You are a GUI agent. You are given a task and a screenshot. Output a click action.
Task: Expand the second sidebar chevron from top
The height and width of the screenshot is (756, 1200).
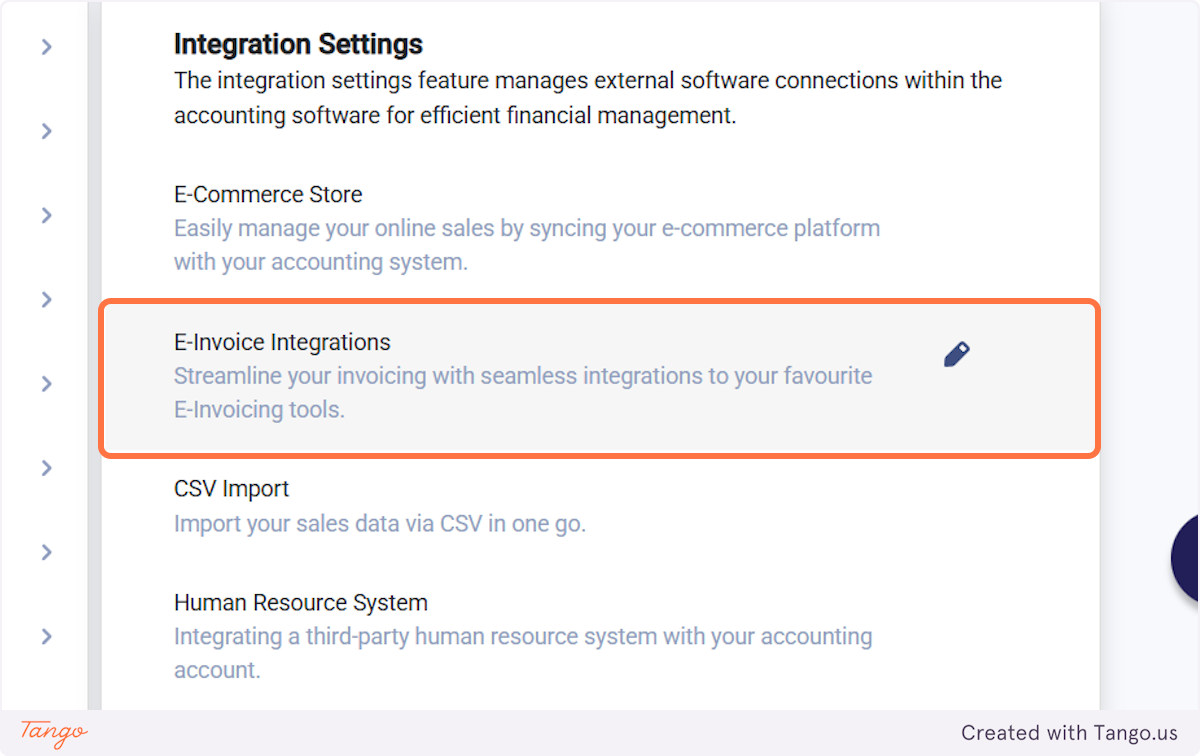tap(46, 131)
